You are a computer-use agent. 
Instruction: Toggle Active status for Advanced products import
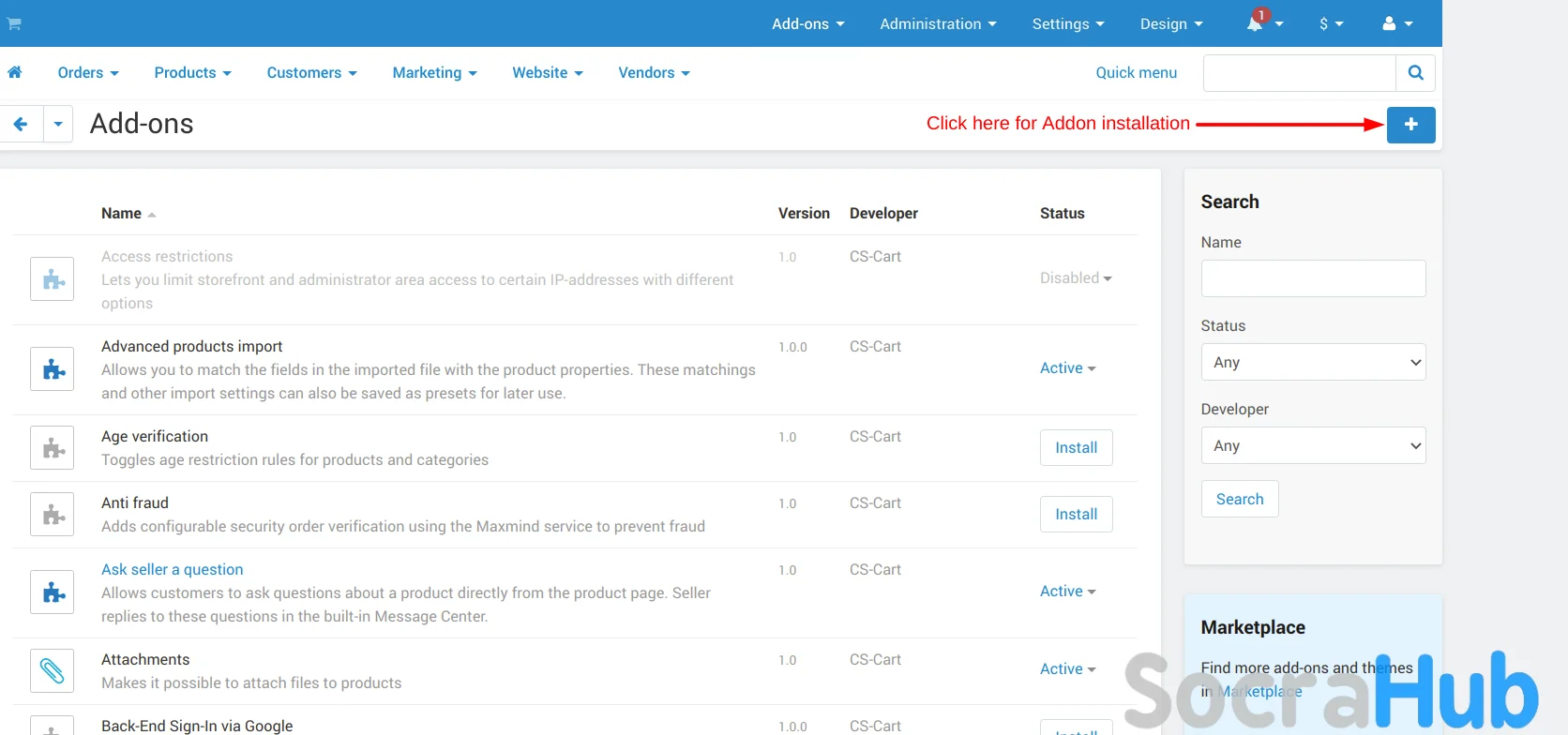tap(1067, 368)
